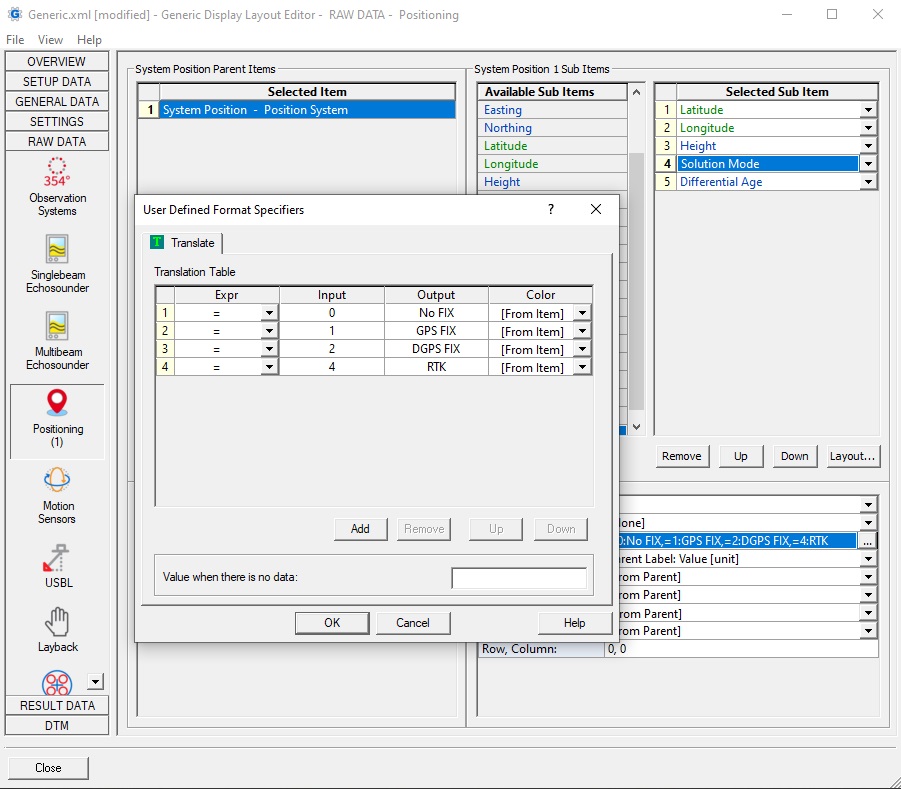Click the Layout... button
The image size is (901, 789).
point(853,456)
